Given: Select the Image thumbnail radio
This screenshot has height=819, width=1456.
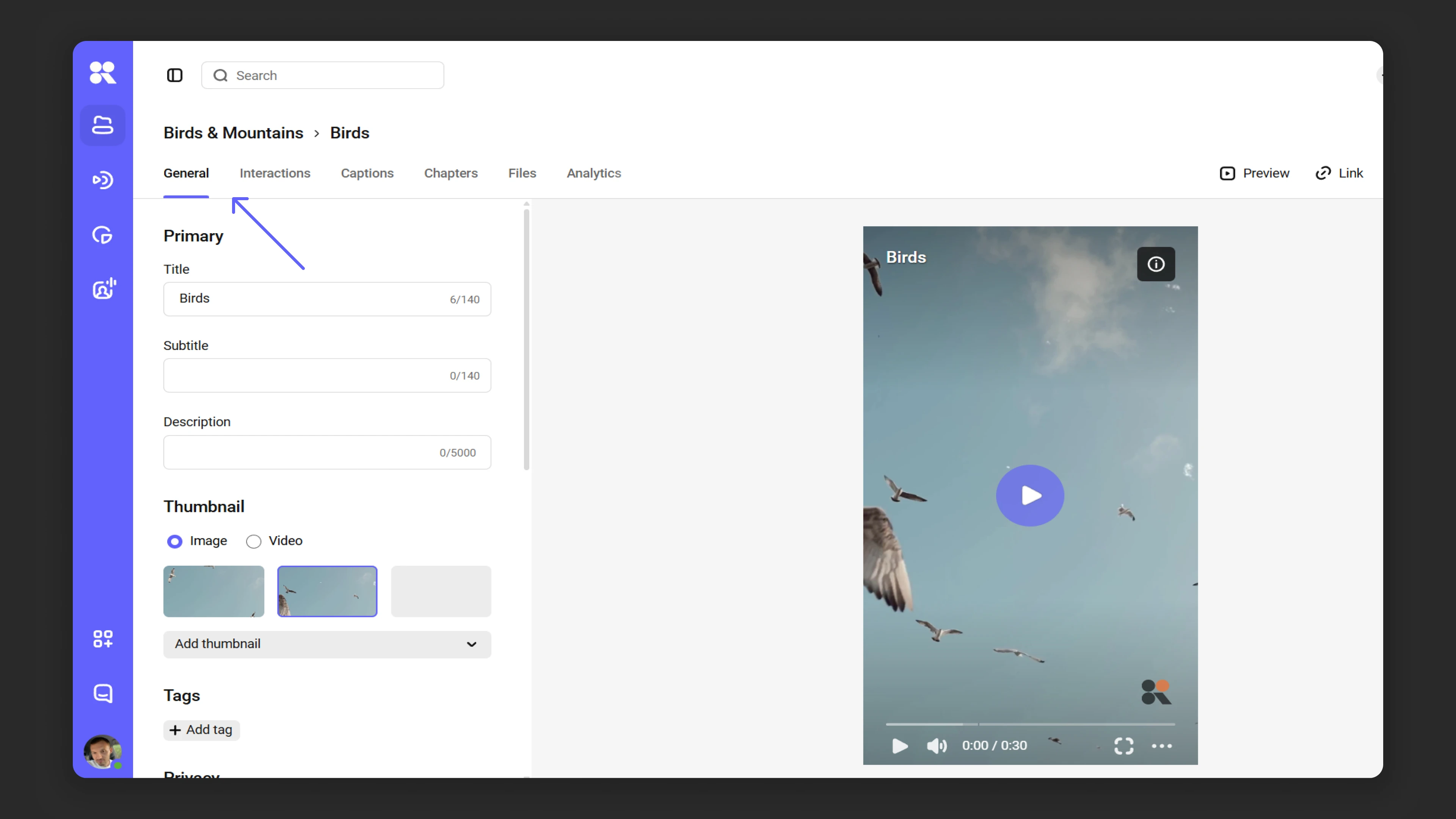Looking at the screenshot, I should (175, 541).
